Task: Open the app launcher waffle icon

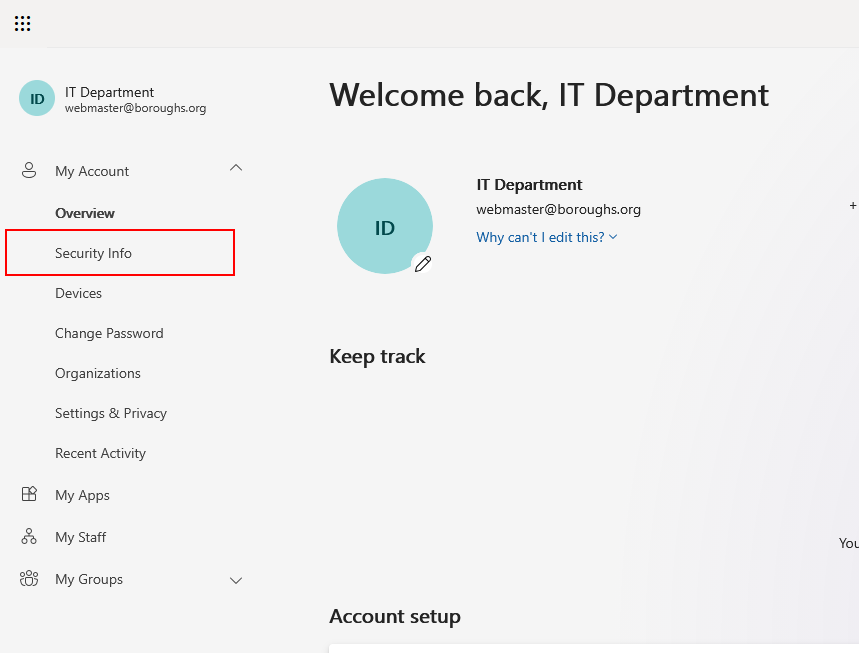Action: (x=22, y=23)
